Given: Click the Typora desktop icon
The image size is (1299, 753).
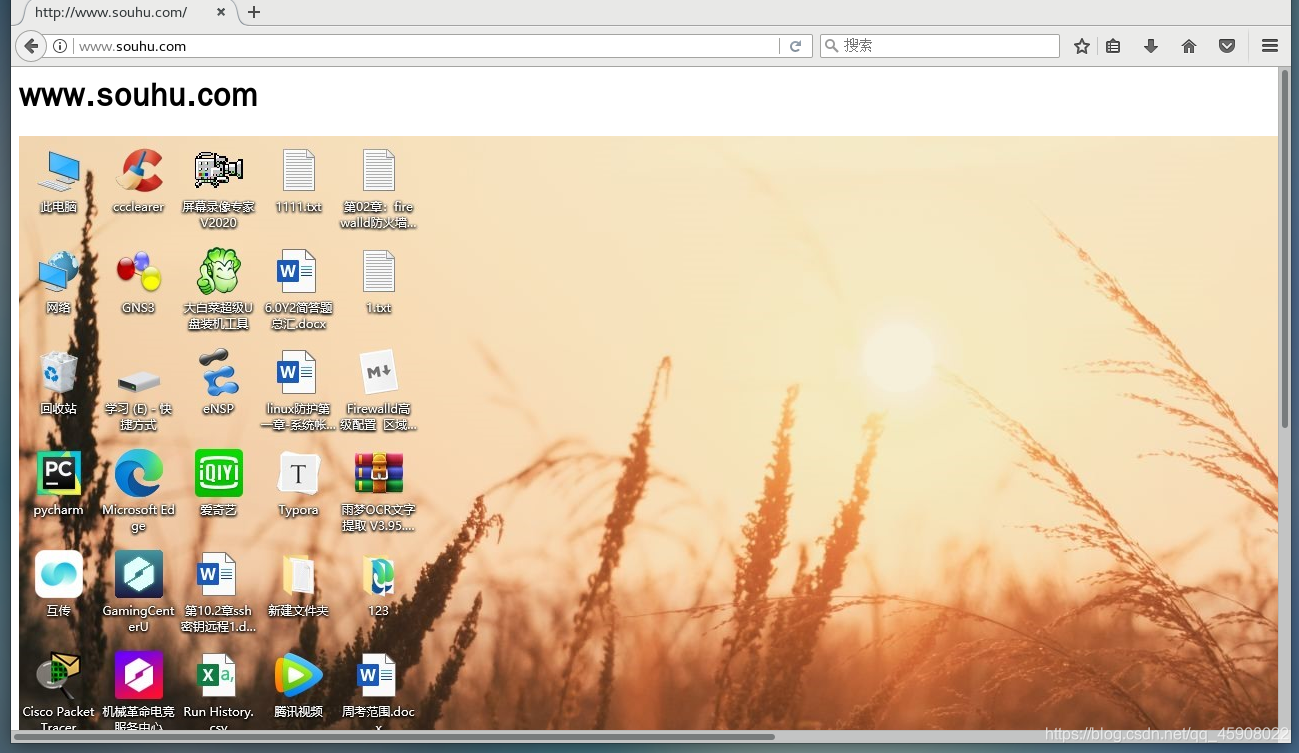Looking at the screenshot, I should (x=299, y=485).
